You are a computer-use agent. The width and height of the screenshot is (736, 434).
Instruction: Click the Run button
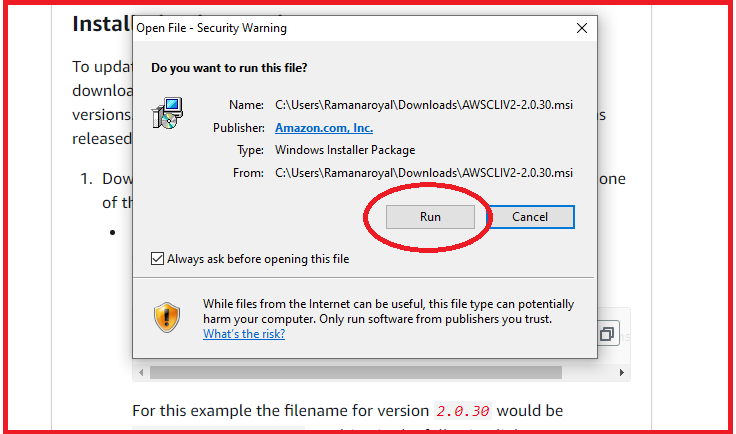click(430, 217)
